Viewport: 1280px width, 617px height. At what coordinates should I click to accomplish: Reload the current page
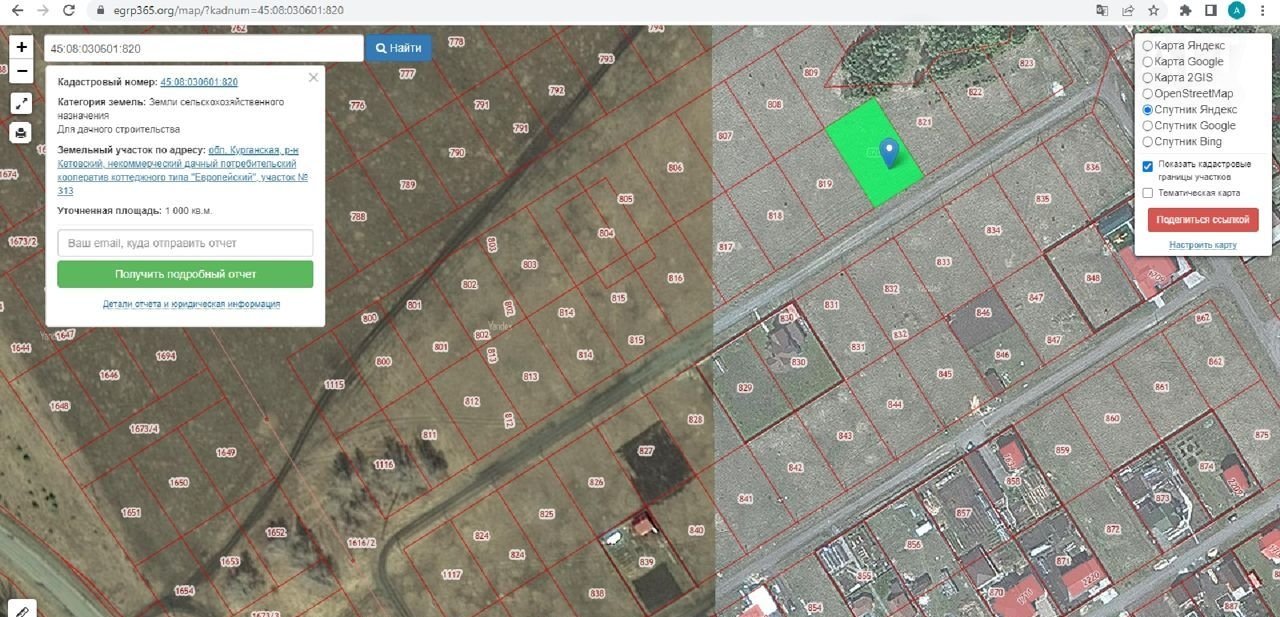[69, 10]
